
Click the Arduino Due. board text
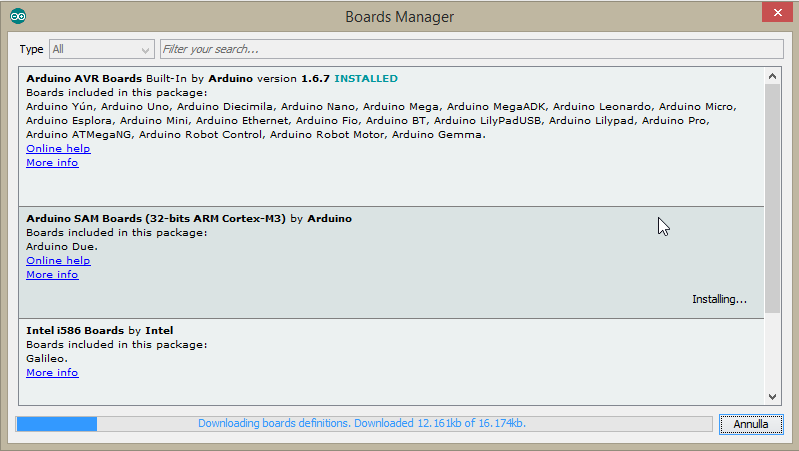pyautogui.click(x=62, y=247)
